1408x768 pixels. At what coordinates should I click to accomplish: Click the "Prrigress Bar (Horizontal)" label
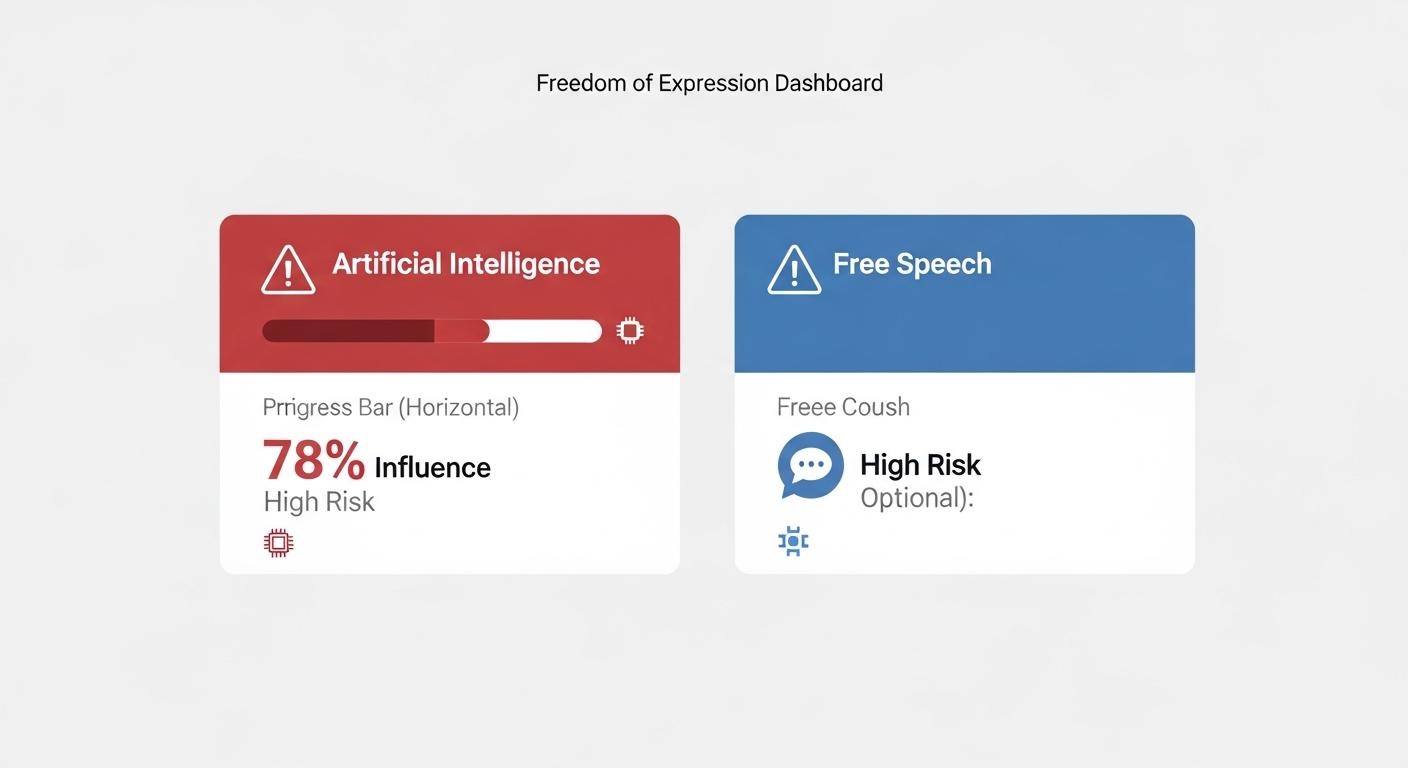[x=390, y=408]
